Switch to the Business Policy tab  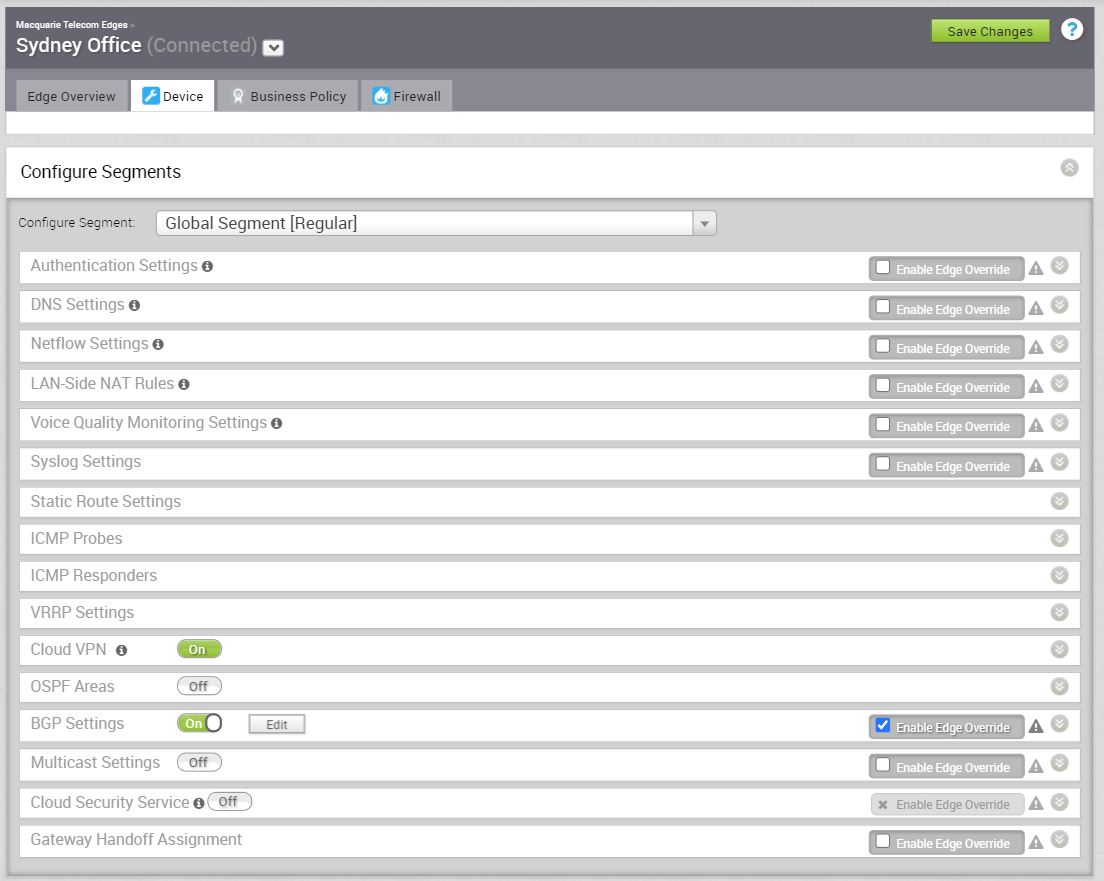[288, 96]
